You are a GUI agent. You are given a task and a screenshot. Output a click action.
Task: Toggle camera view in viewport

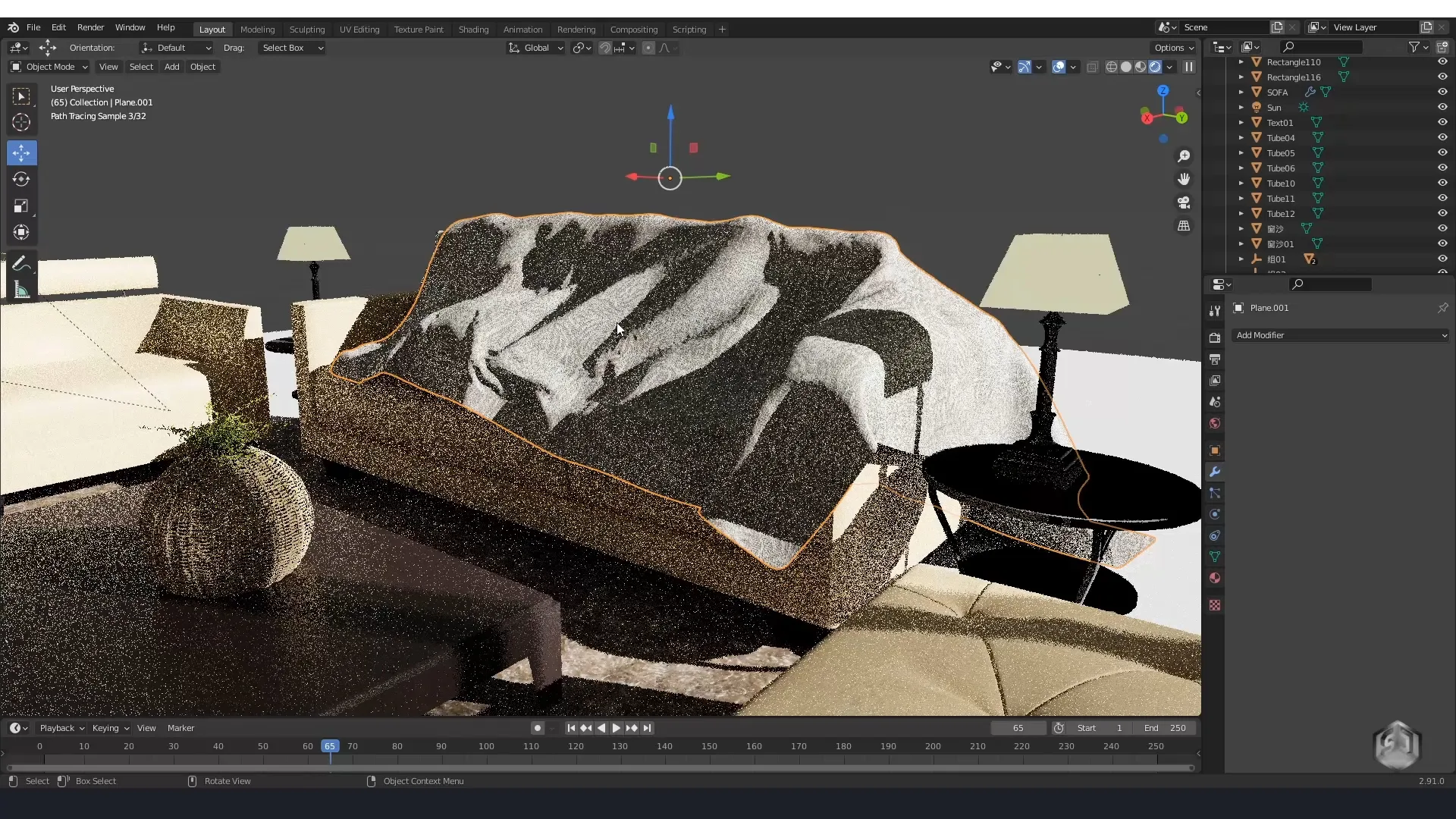[x=1184, y=202]
